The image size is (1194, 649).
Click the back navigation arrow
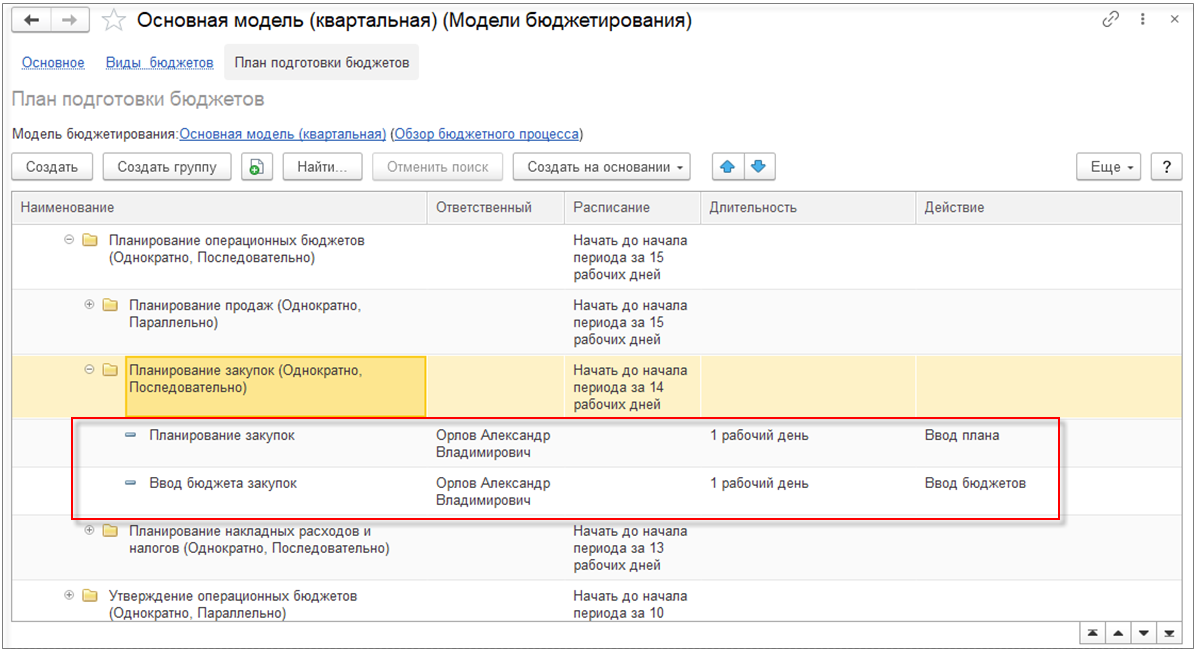[33, 20]
